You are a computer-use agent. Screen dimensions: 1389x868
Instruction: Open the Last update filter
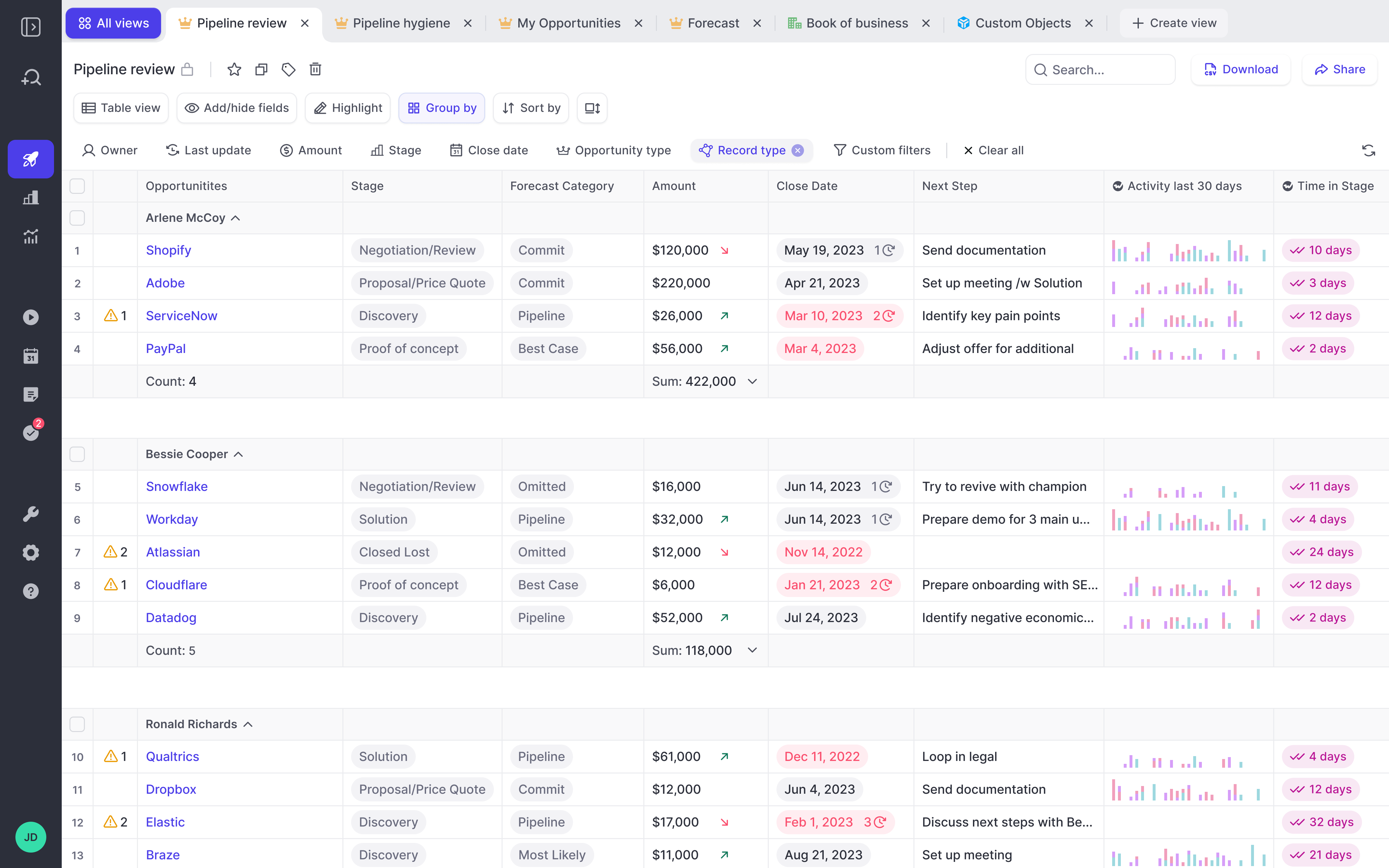(x=208, y=150)
